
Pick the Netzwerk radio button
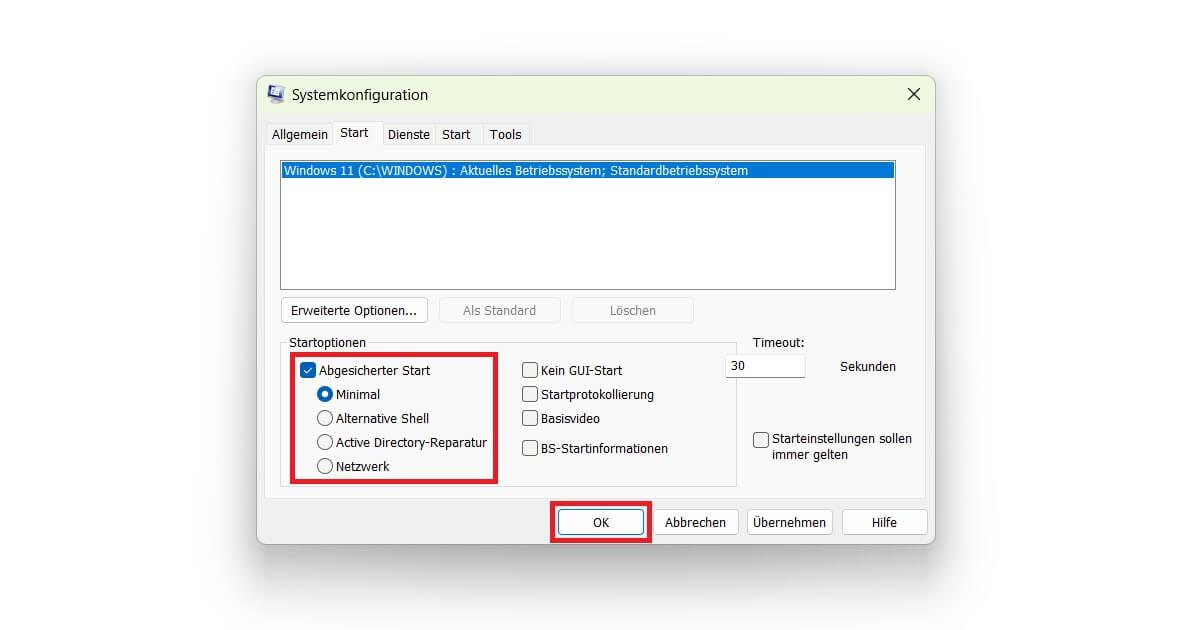(325, 466)
